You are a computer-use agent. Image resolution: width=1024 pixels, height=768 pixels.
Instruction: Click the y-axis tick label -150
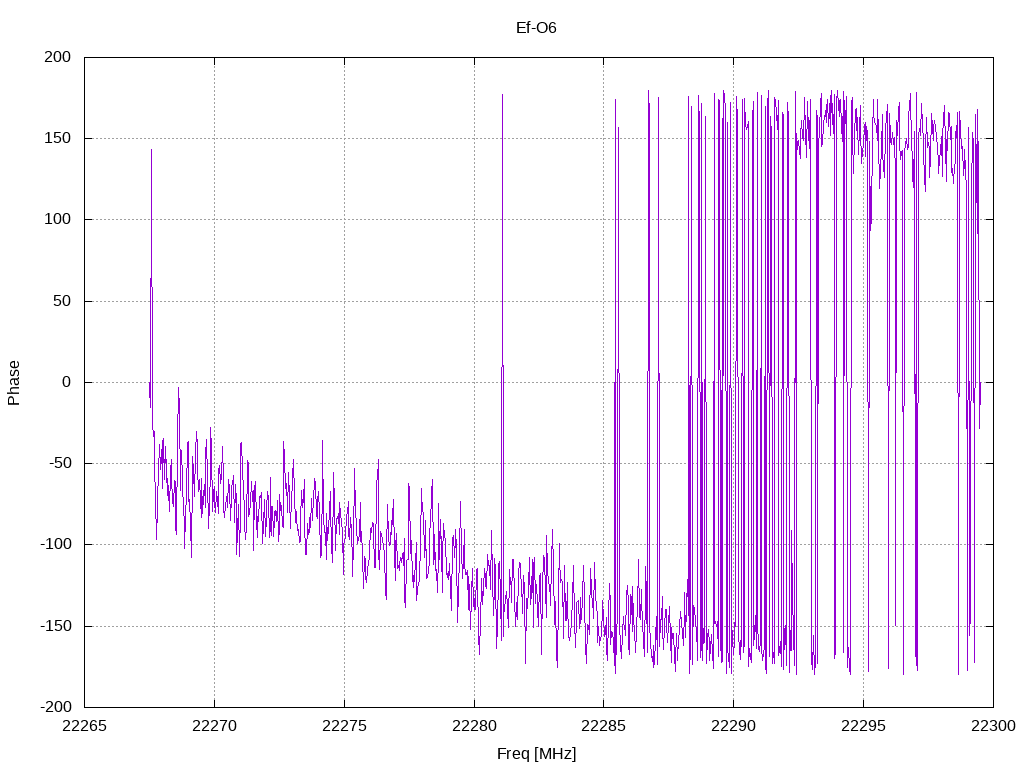coord(56,626)
